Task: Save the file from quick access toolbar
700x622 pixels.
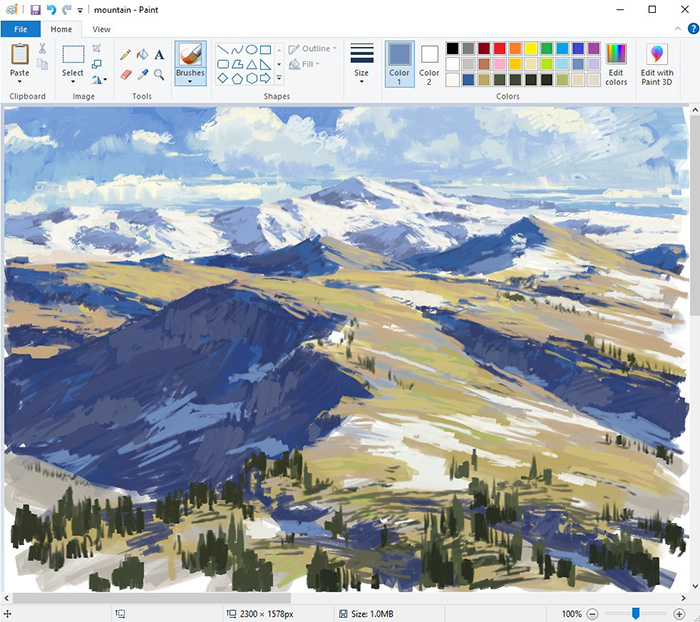Action: tap(36, 9)
